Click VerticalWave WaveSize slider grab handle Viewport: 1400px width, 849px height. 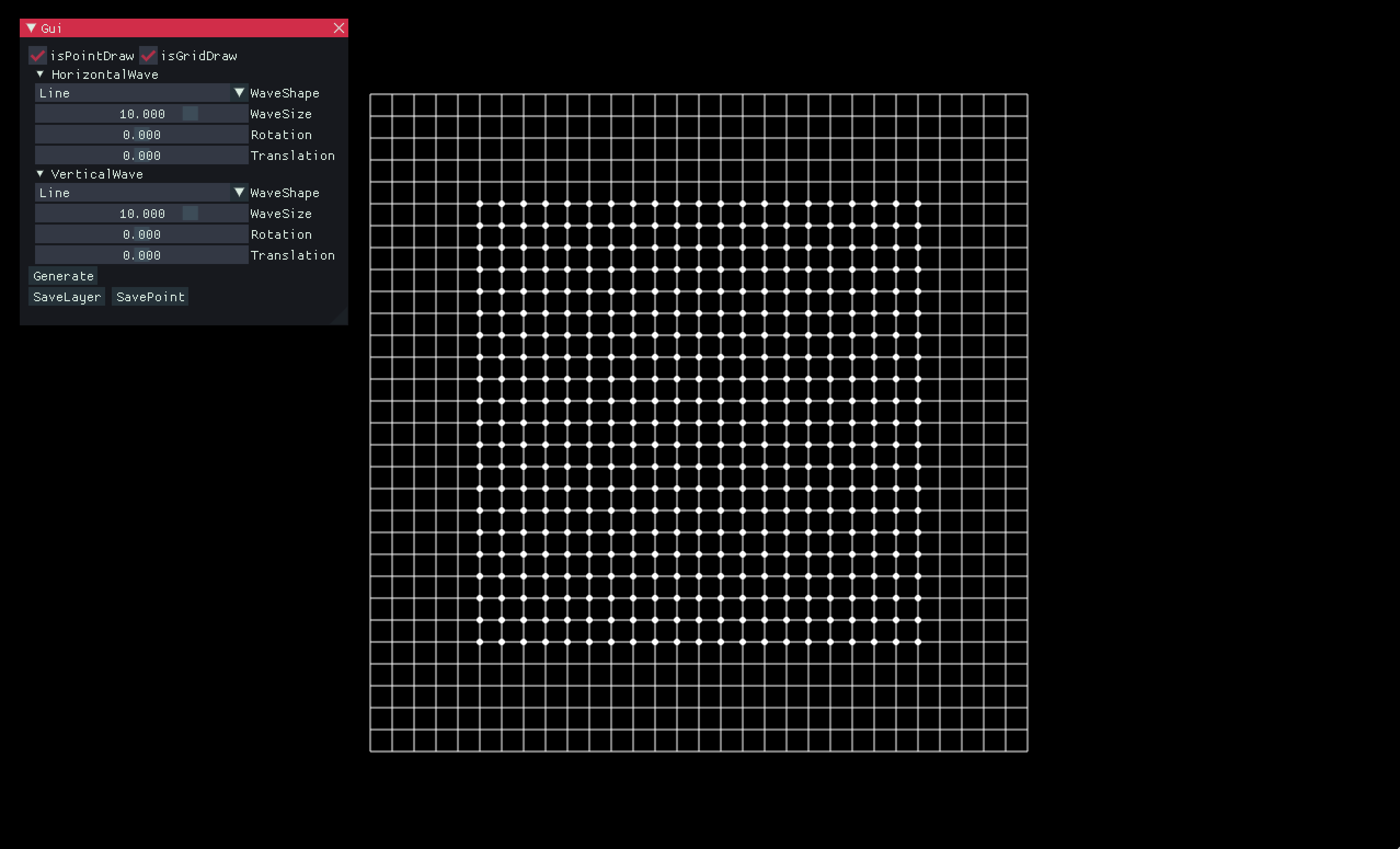191,214
